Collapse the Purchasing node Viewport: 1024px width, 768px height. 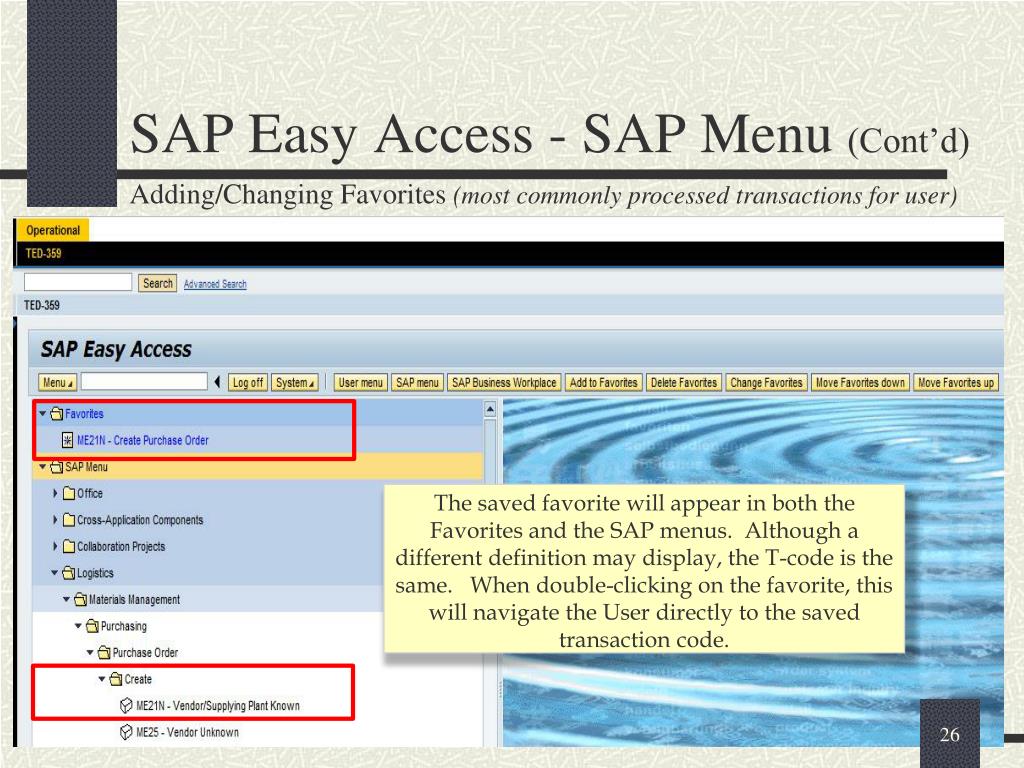78,626
